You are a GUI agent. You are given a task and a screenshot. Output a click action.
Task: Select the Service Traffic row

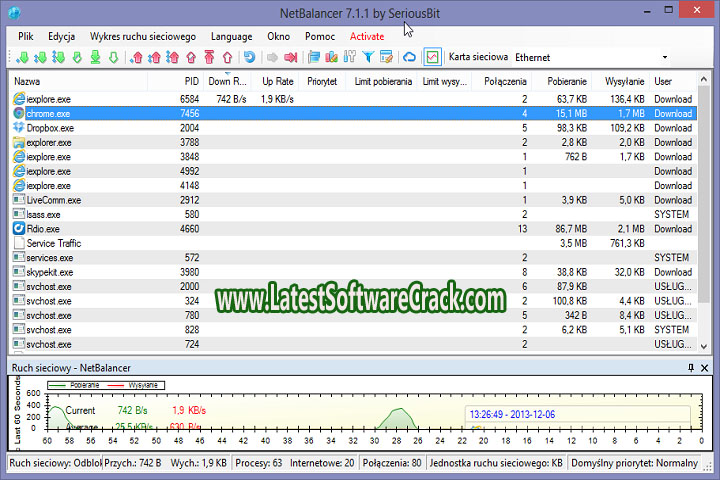[x=354, y=243]
